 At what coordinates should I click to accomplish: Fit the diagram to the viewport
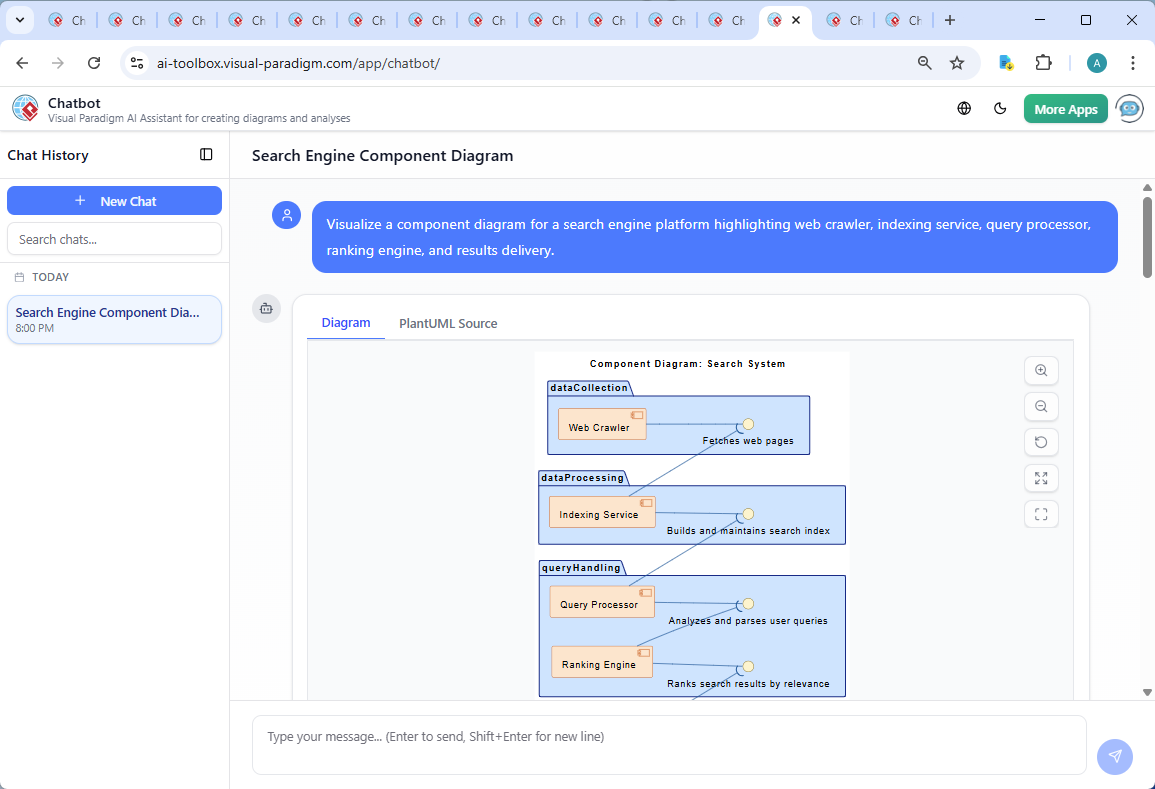tap(1041, 478)
